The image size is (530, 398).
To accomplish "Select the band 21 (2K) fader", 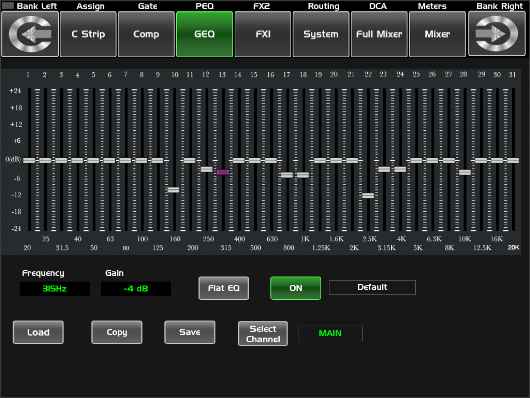I will click(x=352, y=160).
